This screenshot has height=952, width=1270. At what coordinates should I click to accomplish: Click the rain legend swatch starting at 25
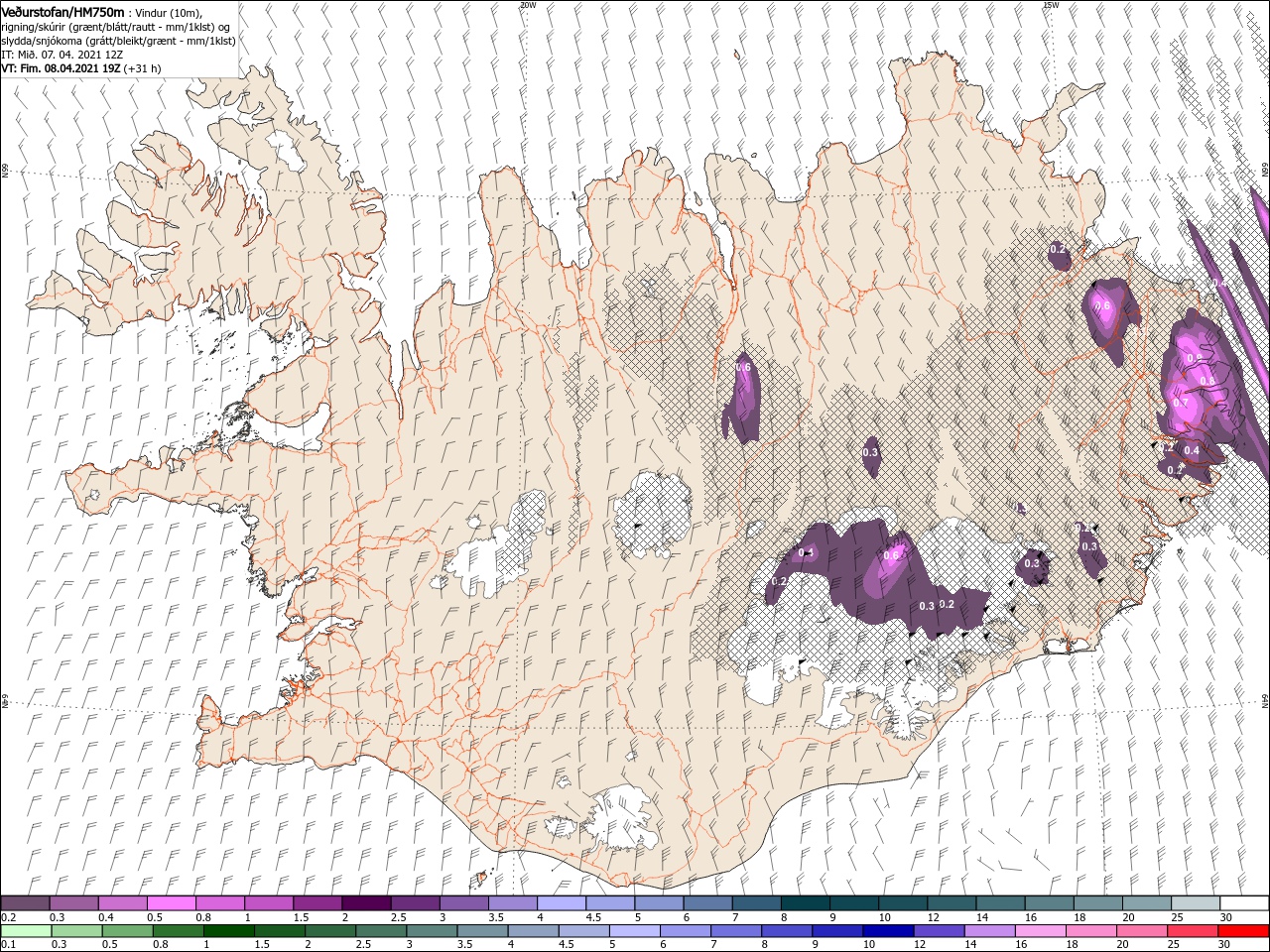1192,930
